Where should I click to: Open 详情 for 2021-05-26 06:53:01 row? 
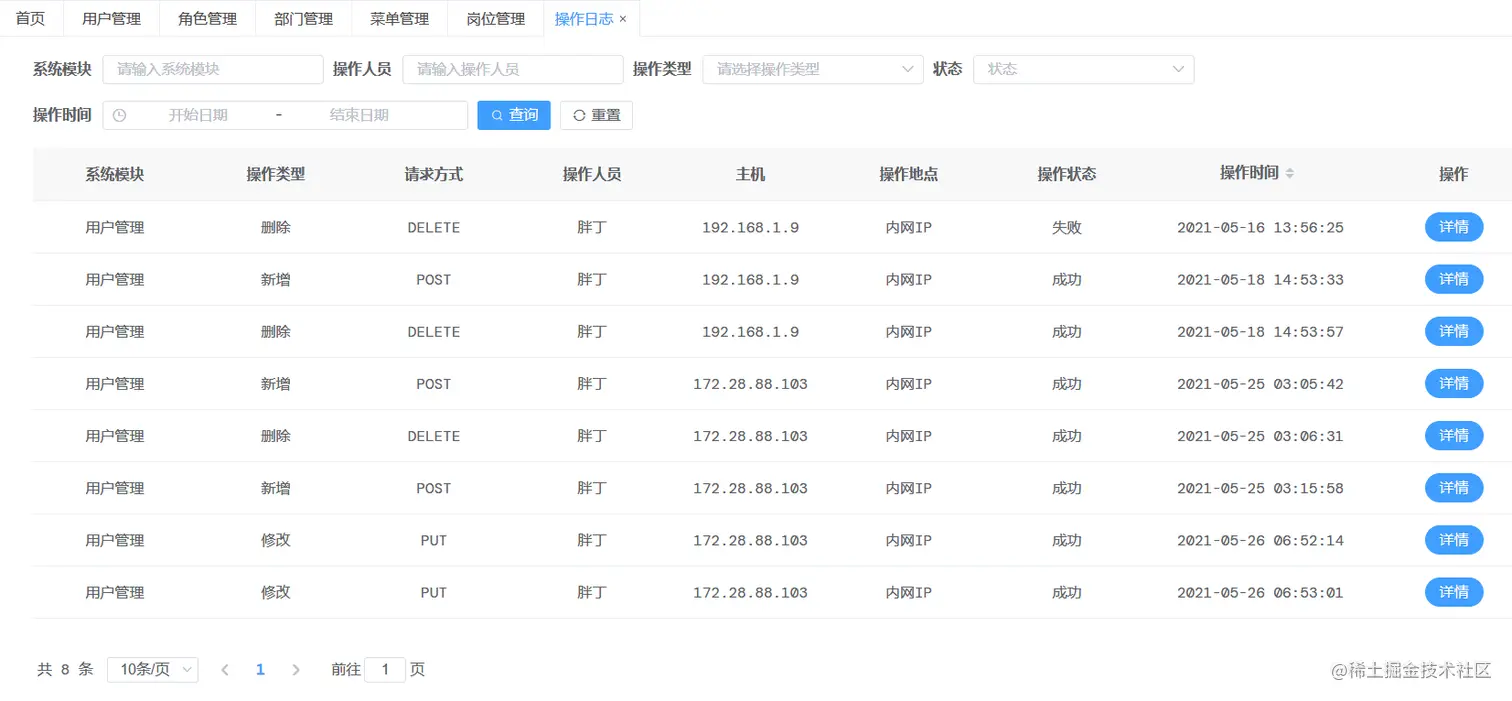[1454, 592]
